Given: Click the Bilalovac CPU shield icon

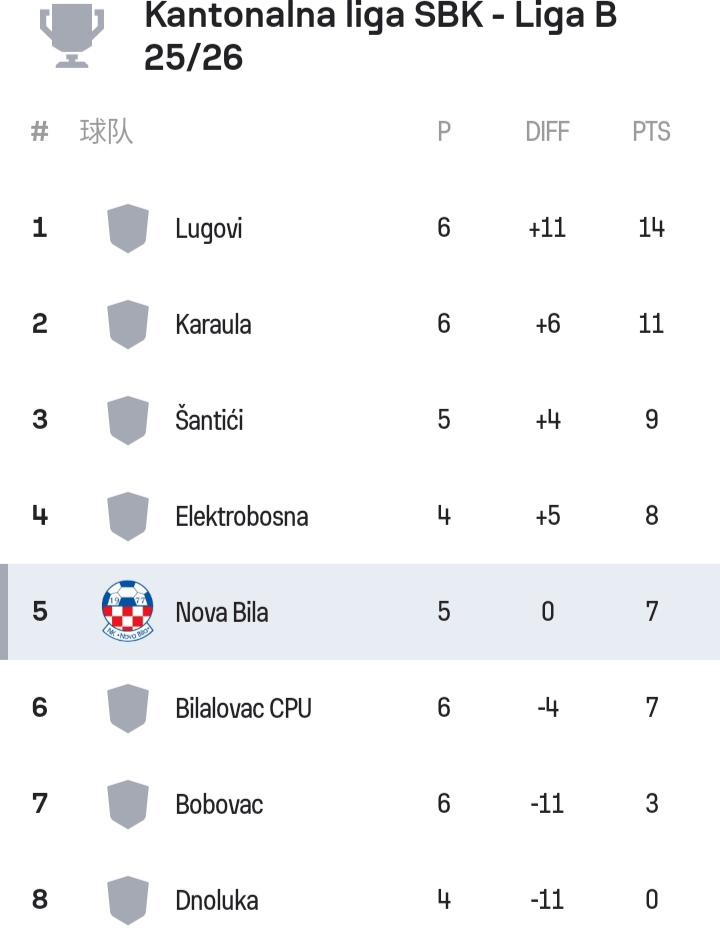Looking at the screenshot, I should [128, 708].
